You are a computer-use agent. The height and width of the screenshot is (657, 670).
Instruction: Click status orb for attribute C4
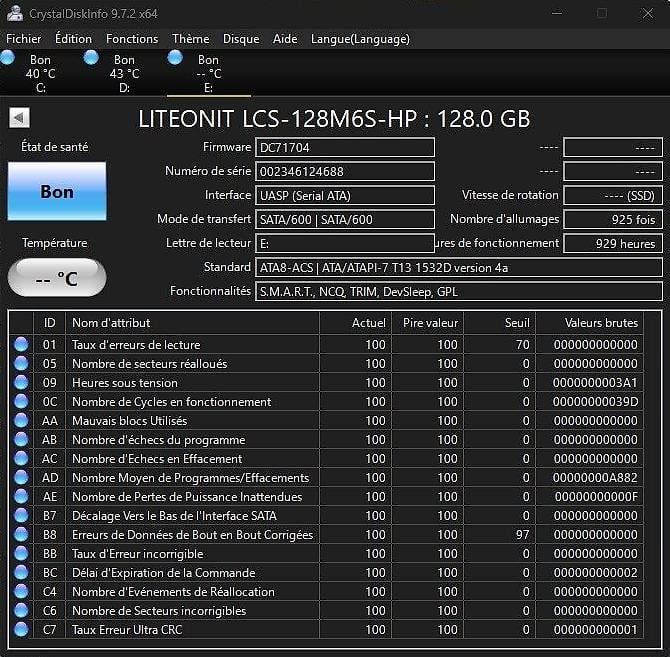[21, 592]
